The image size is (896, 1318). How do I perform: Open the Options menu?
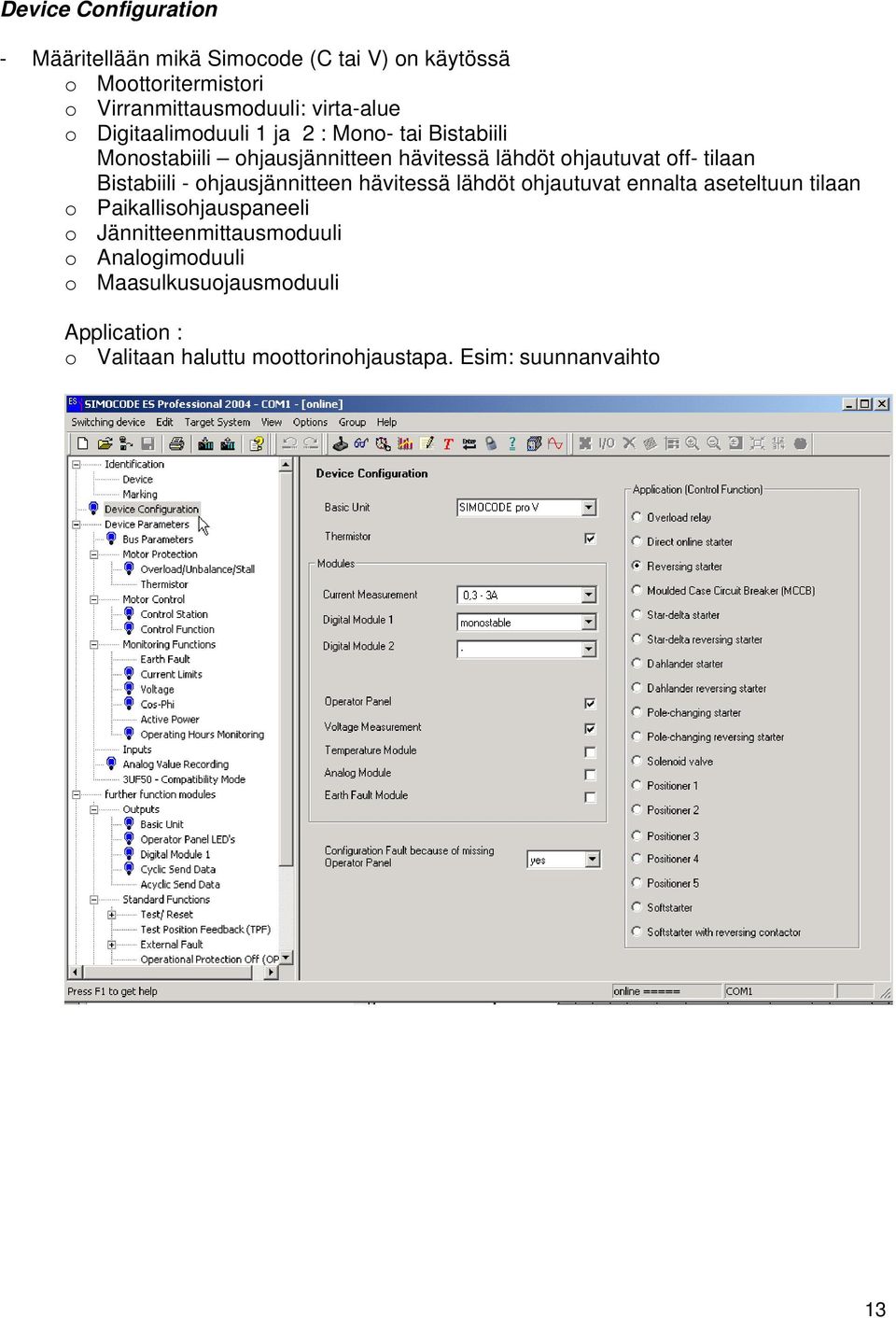pos(310,422)
